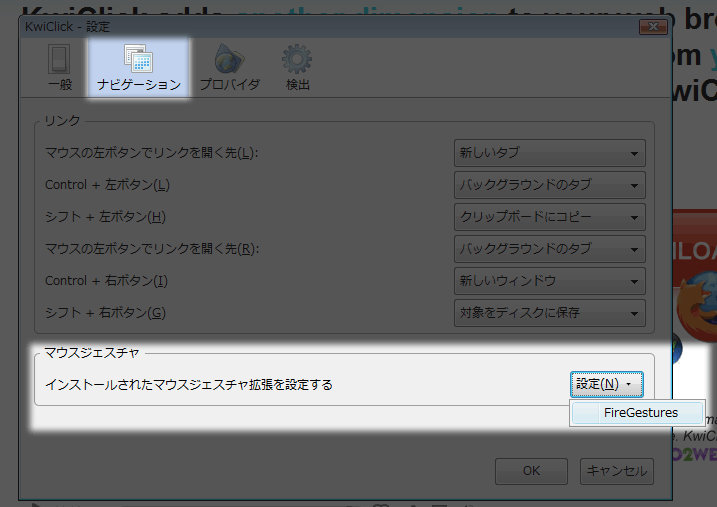This screenshot has width=717, height=507.
Task: Expand the Control + 左ボタン(L) dropdown
Action: [550, 185]
